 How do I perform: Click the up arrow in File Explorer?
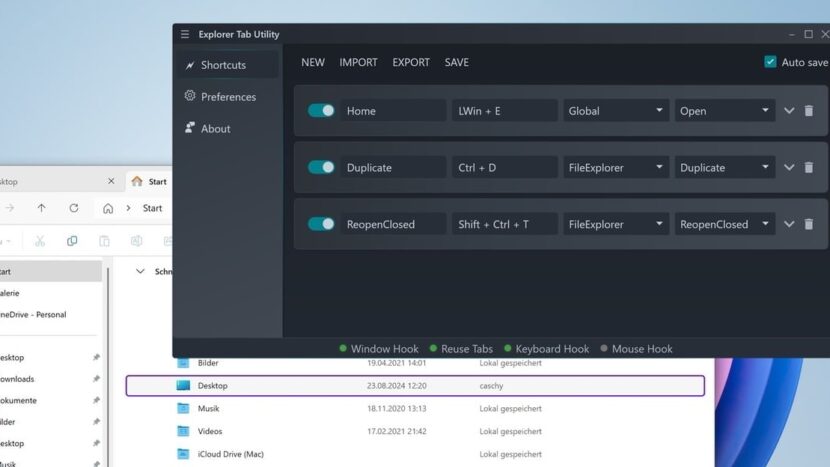pos(41,208)
